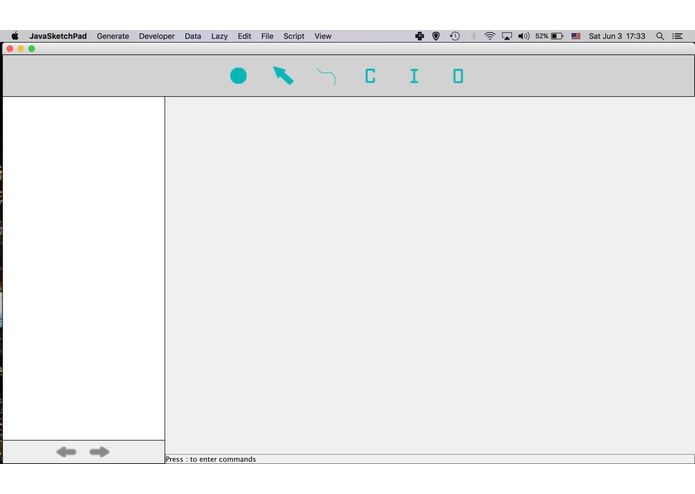This screenshot has height=494, width=695.
Task: Click the battery status indicator
Action: [549, 36]
